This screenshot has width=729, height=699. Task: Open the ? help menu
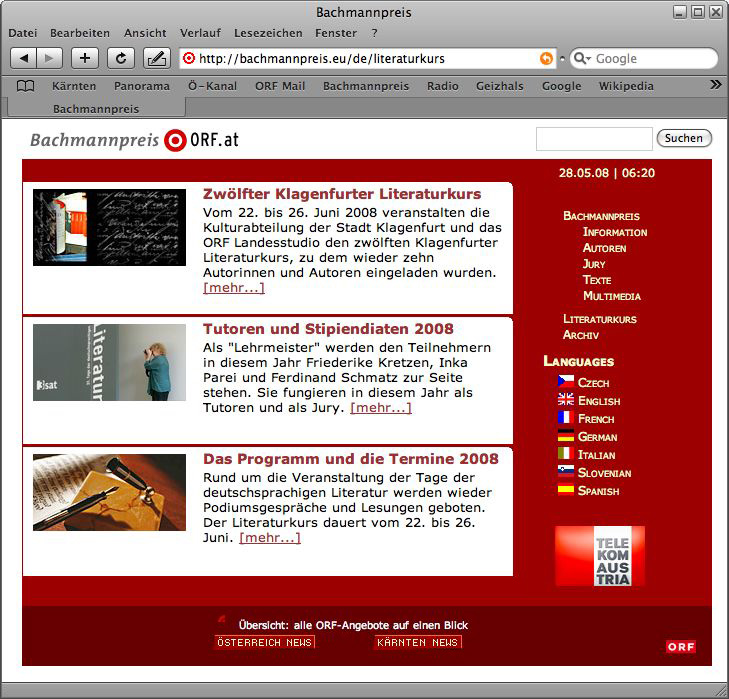tap(375, 33)
